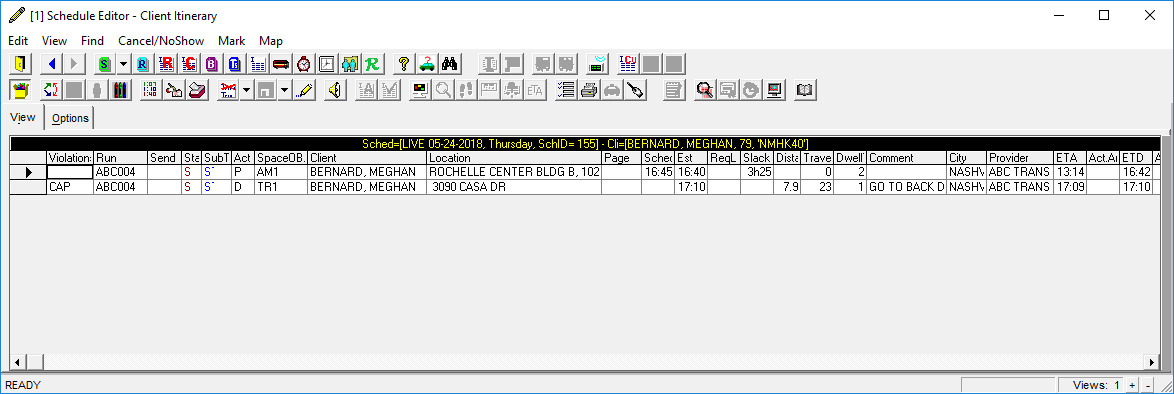Click the yellow schedule info title bar
Viewport: 1174px width, 394px height.
coord(585,144)
